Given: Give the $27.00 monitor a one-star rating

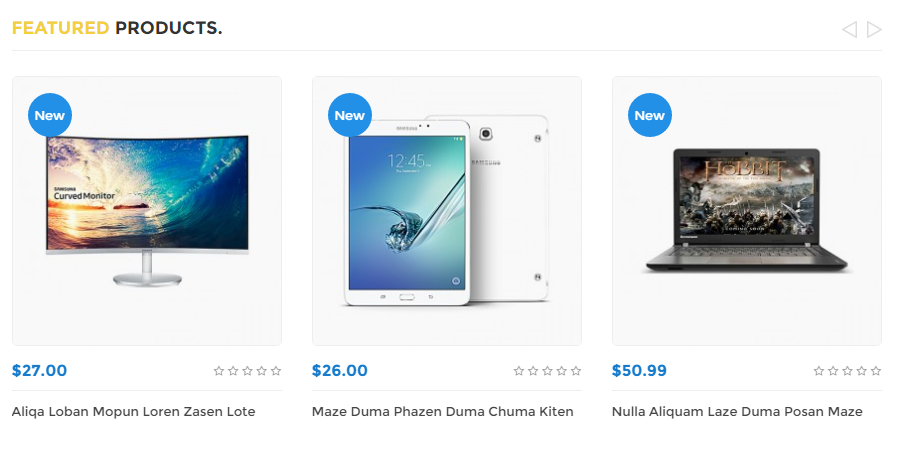Looking at the screenshot, I should (219, 371).
